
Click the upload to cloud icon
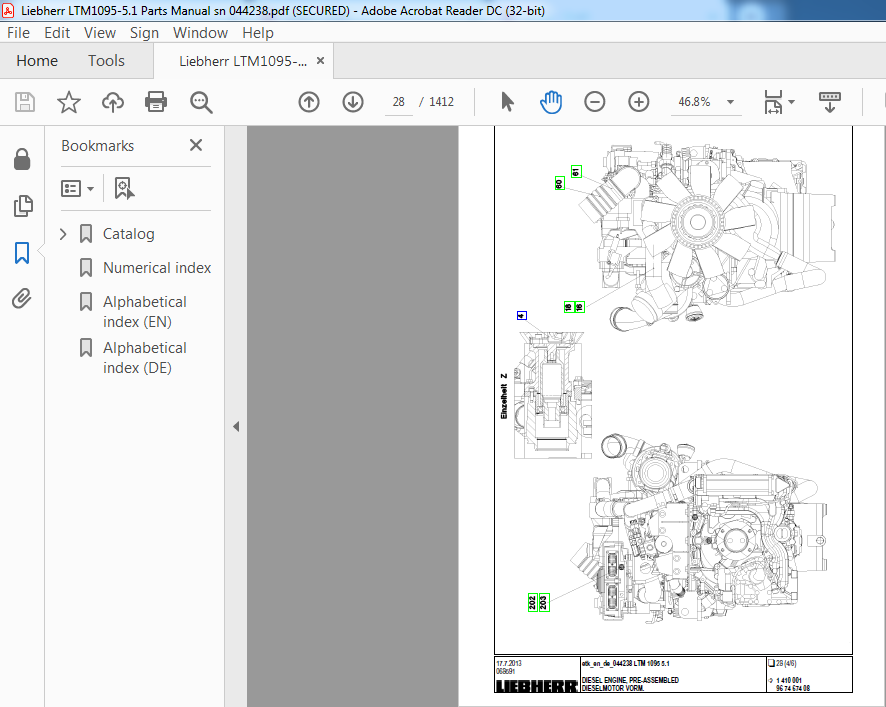coord(112,102)
